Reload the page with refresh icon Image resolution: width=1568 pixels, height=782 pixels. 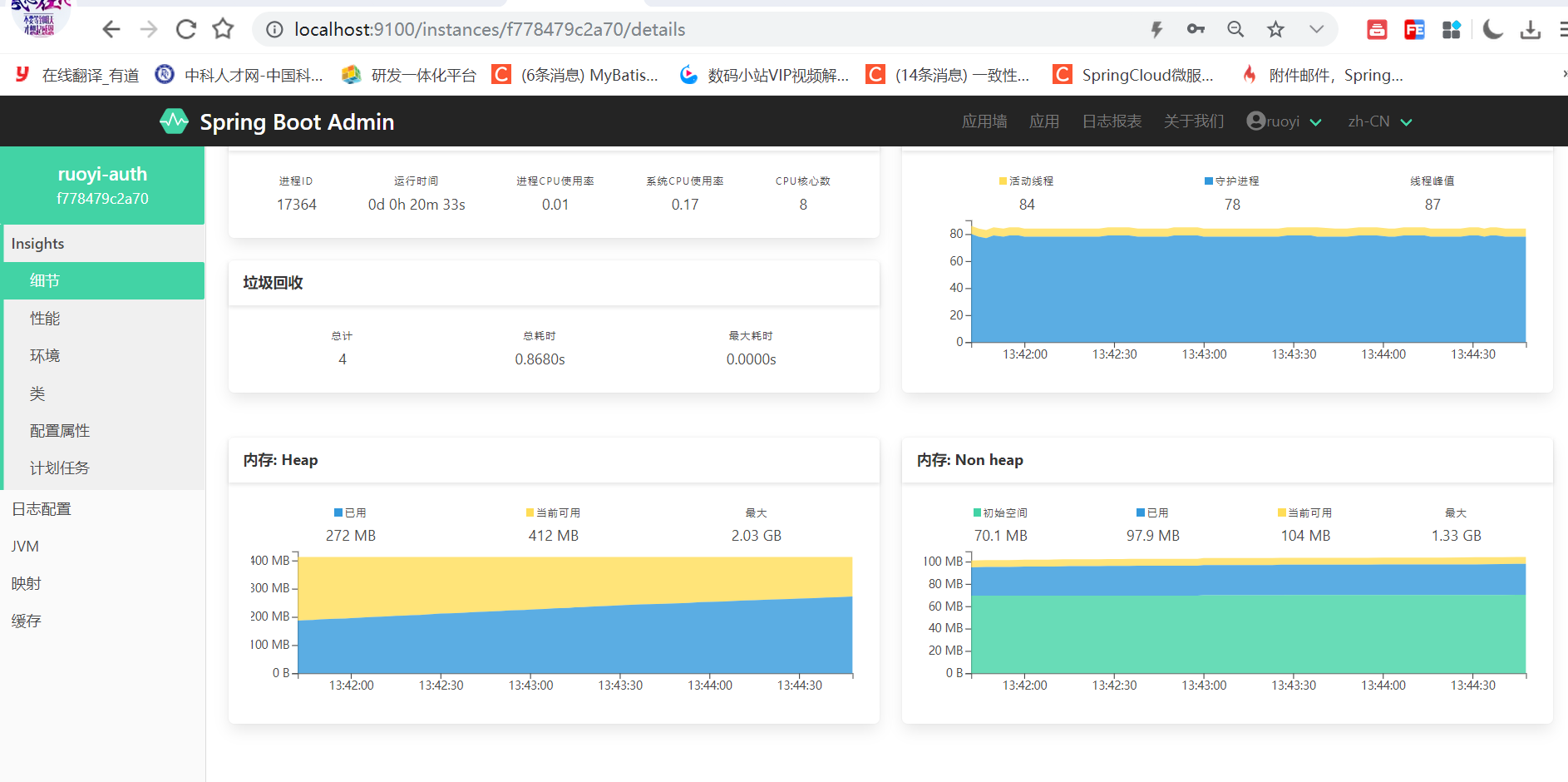pyautogui.click(x=186, y=30)
